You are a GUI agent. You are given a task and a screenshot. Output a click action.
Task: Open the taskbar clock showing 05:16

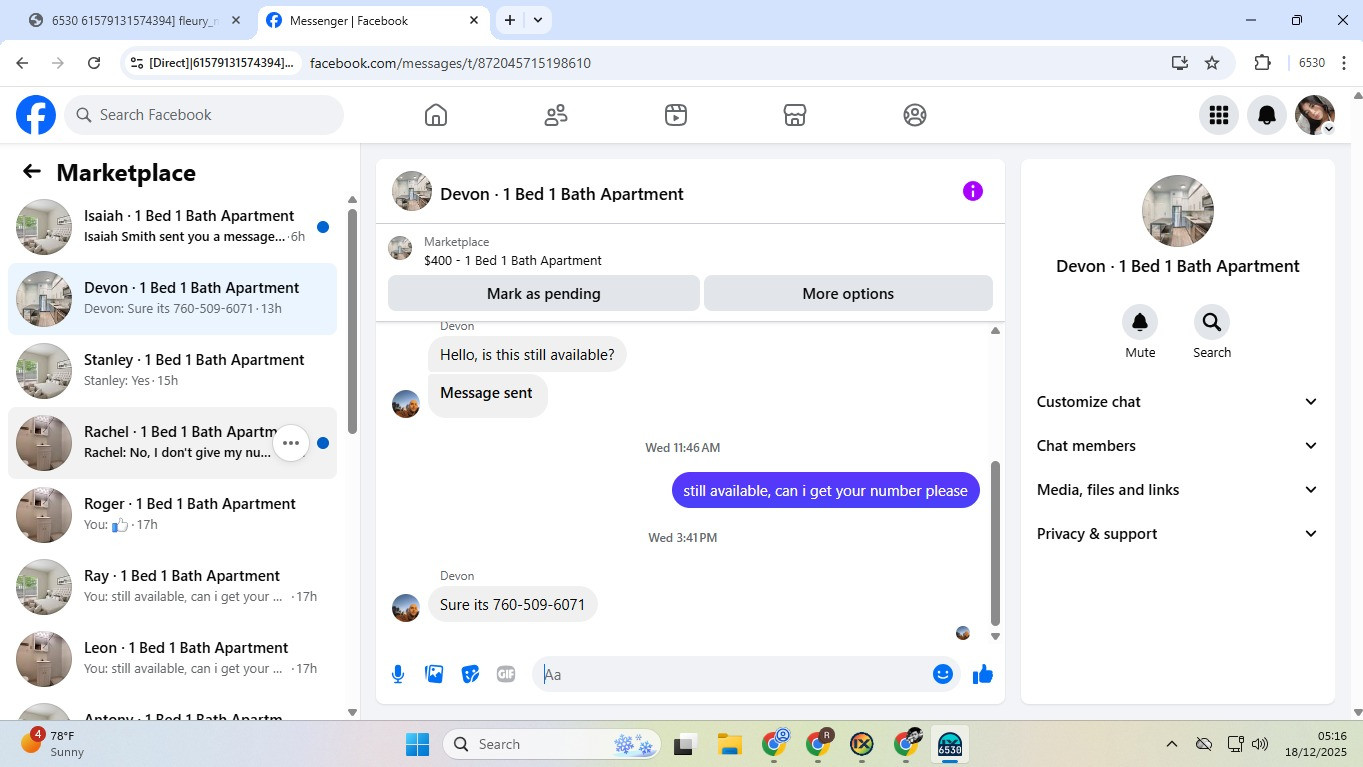pyautogui.click(x=1317, y=744)
